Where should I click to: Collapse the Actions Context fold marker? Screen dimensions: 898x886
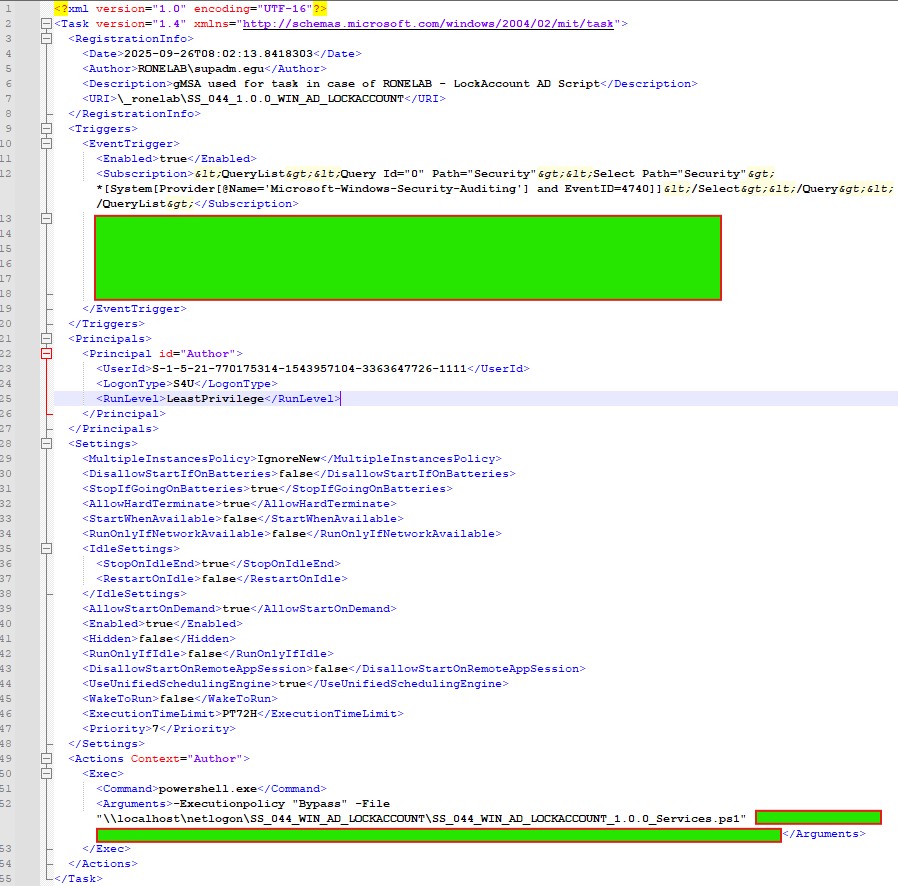tap(47, 758)
